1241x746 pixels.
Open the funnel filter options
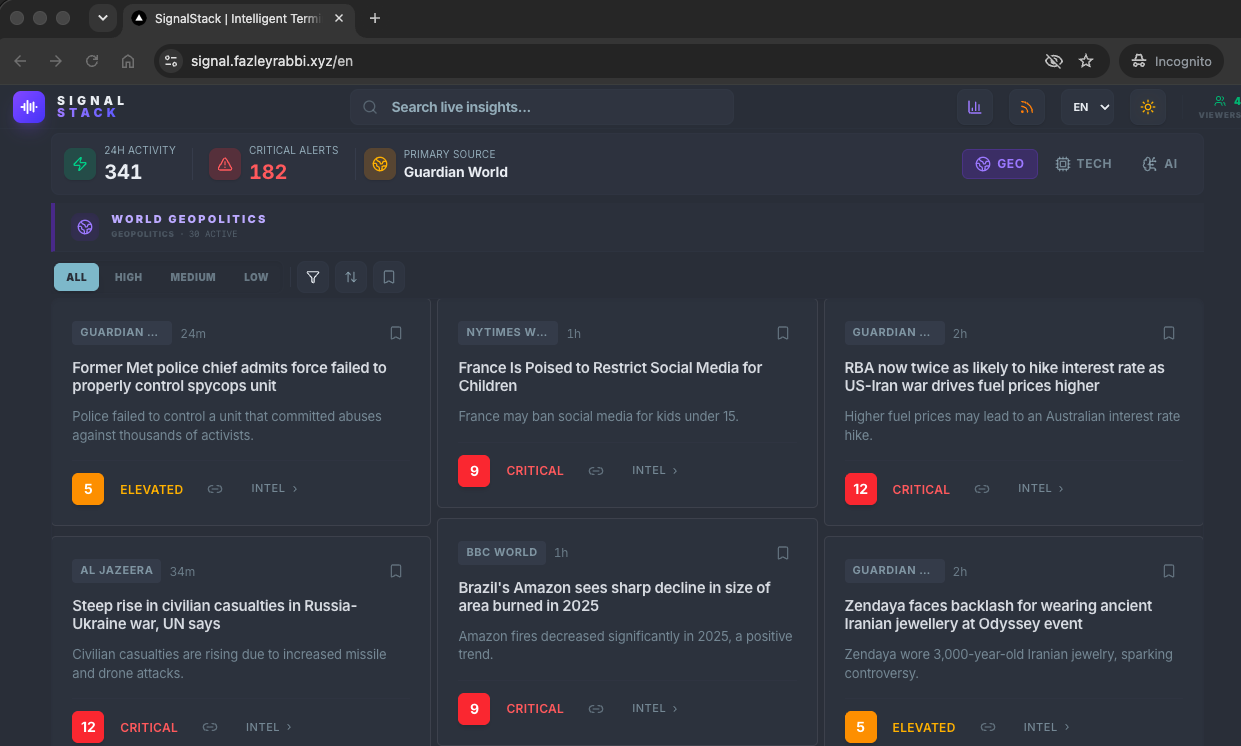313,277
